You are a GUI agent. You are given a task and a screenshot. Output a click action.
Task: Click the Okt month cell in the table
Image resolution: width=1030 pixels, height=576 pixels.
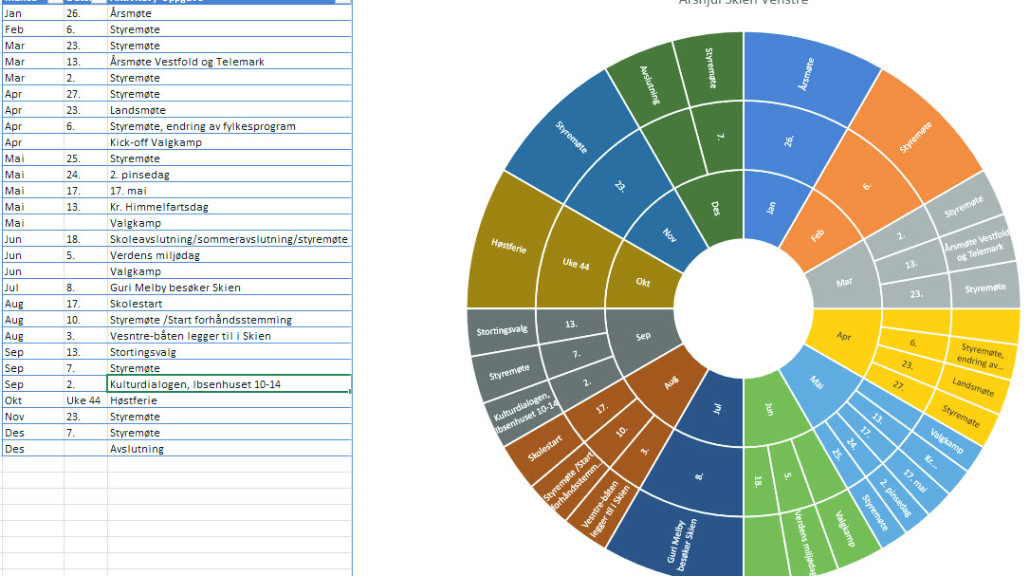pos(33,401)
